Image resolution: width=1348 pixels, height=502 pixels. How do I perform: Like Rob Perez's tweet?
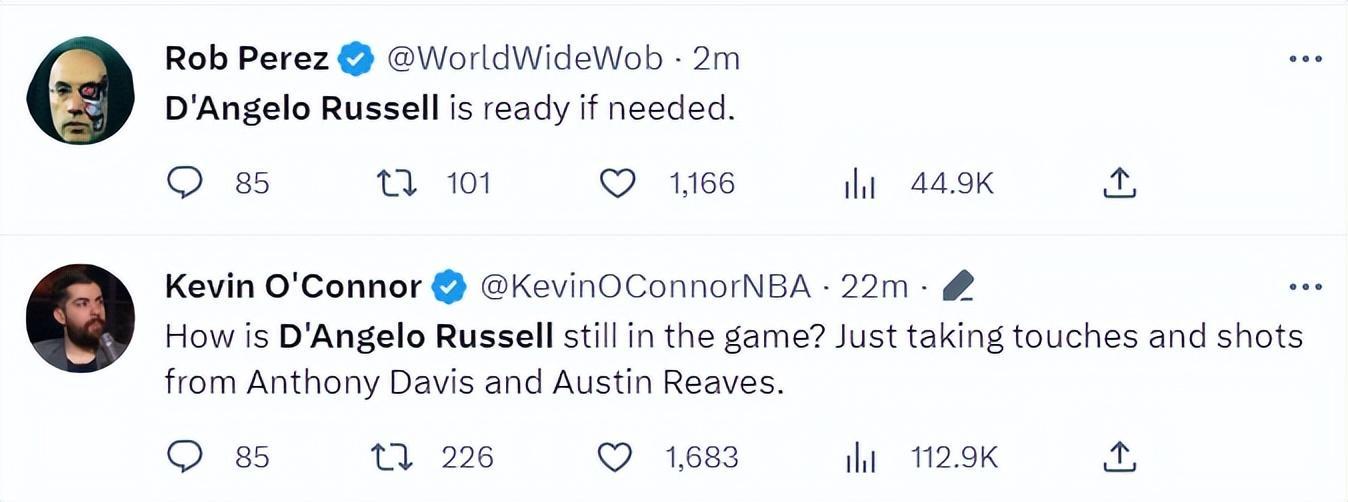point(617,183)
